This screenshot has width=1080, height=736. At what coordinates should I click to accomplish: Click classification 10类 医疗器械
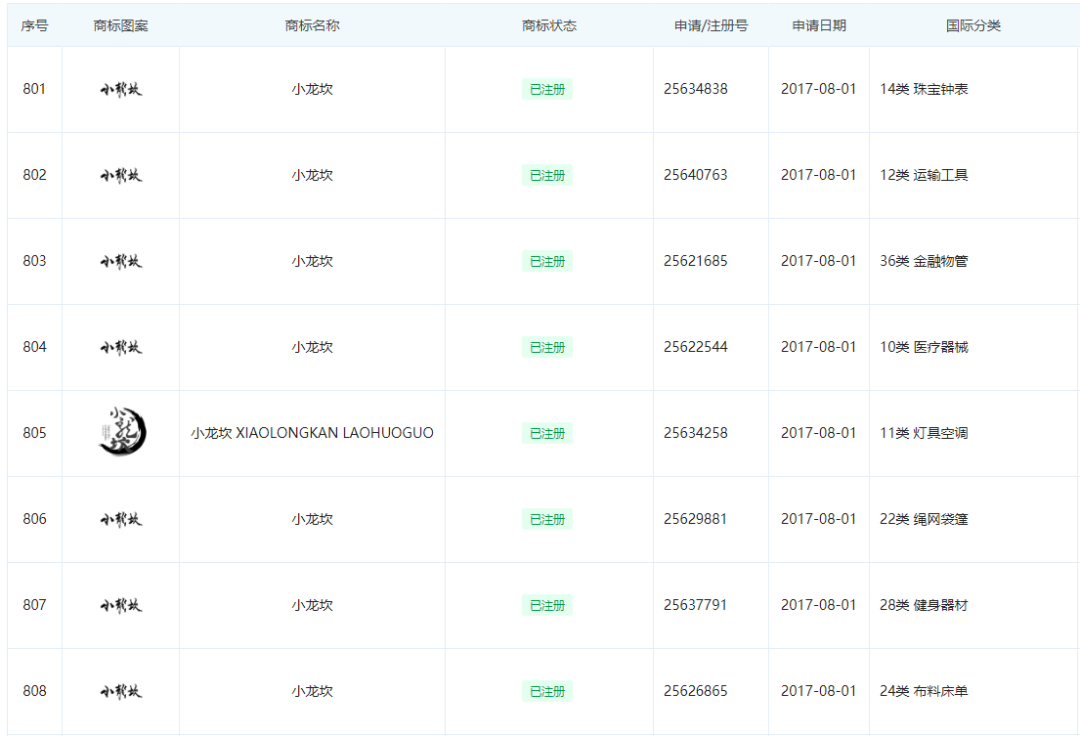click(924, 348)
